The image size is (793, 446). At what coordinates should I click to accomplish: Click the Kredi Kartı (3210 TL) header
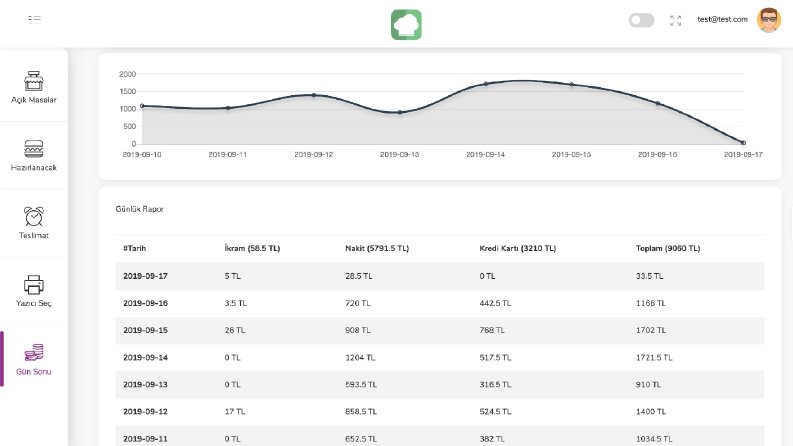coord(517,248)
